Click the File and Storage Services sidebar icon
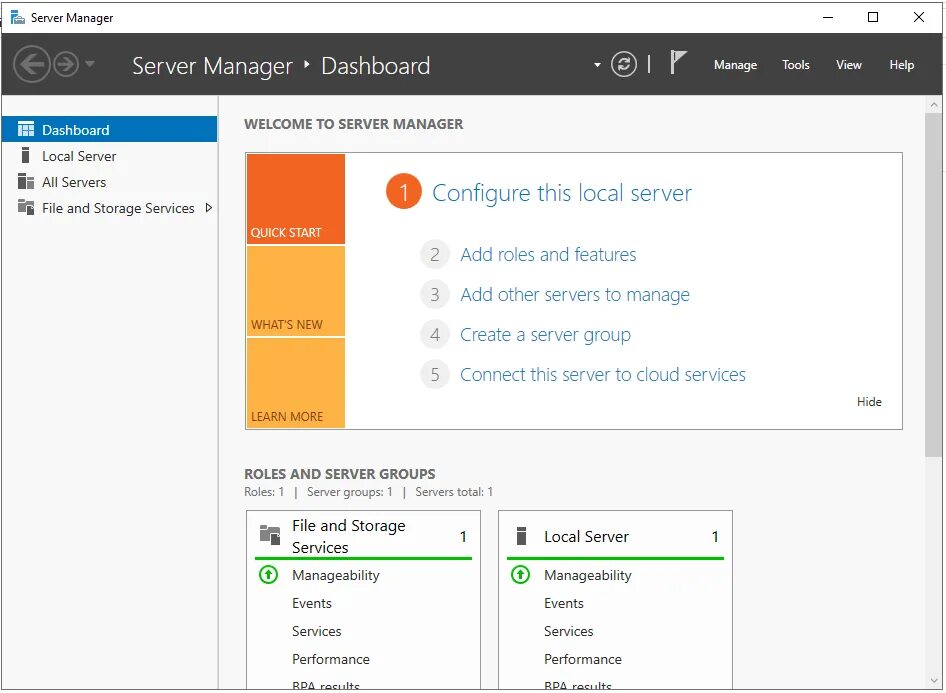This screenshot has width=946, height=693. 26,208
